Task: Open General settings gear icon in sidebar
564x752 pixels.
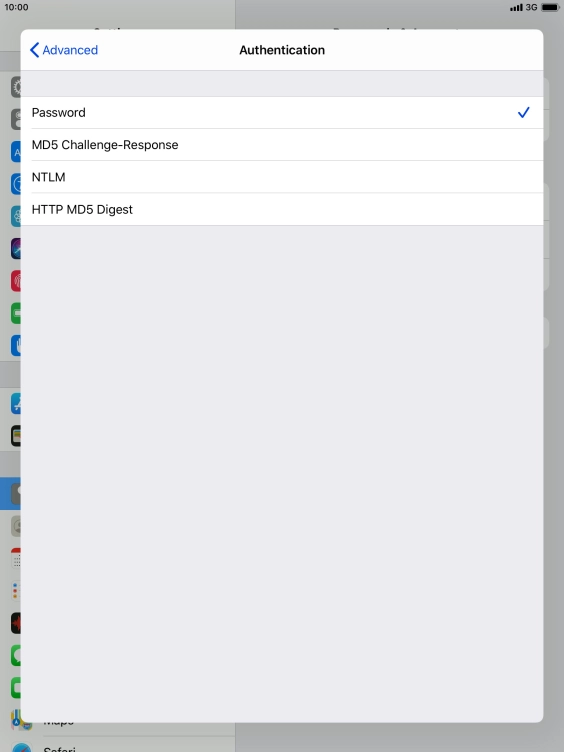Action: 16,87
